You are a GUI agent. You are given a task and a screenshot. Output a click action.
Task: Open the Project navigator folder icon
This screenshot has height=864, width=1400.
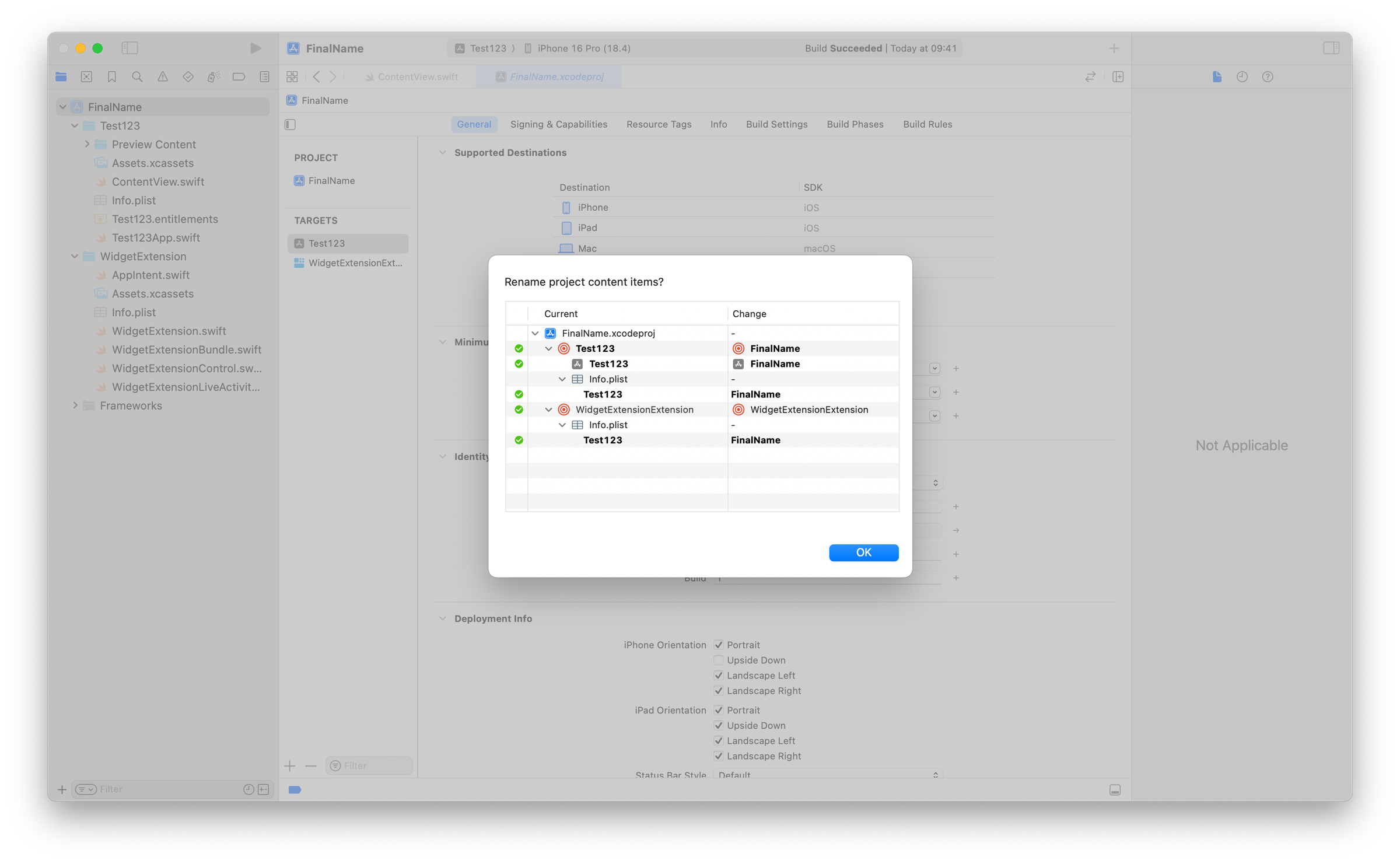pos(61,76)
